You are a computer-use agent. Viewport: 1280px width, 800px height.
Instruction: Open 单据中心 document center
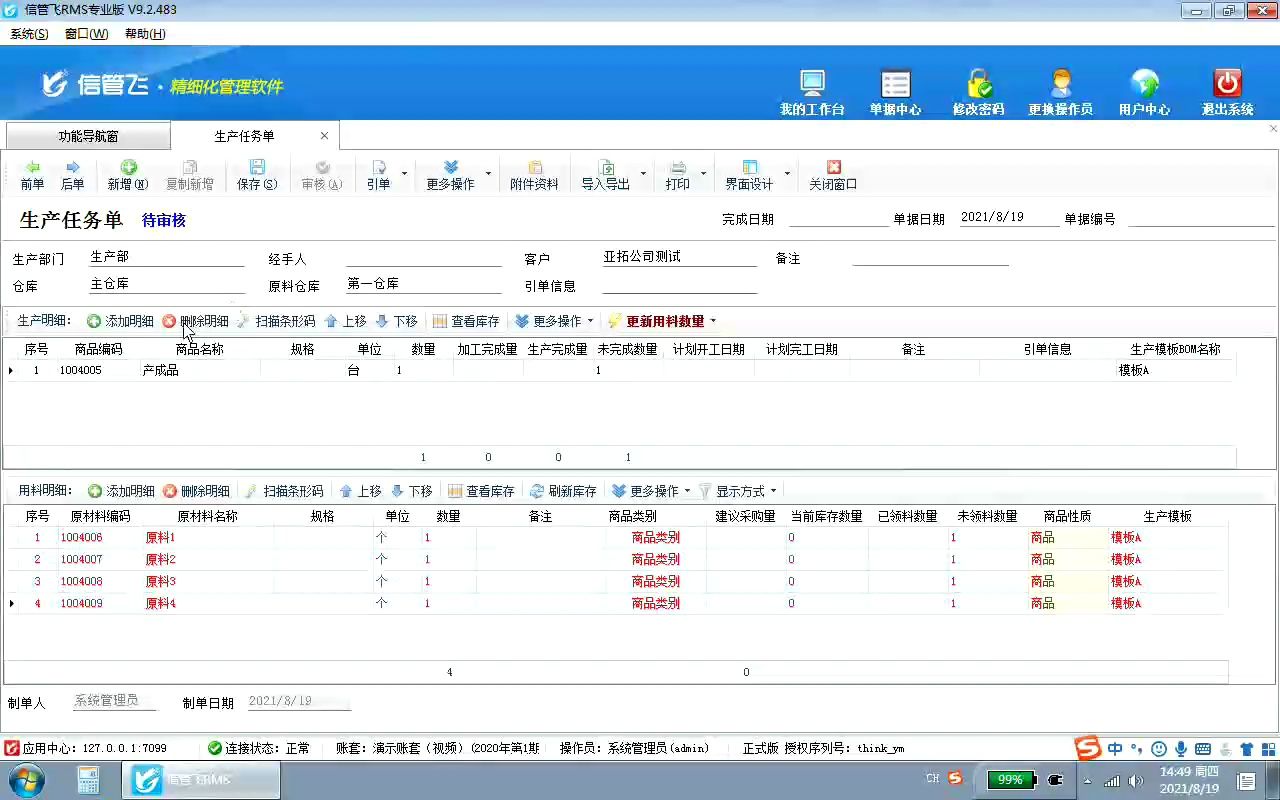tap(895, 93)
